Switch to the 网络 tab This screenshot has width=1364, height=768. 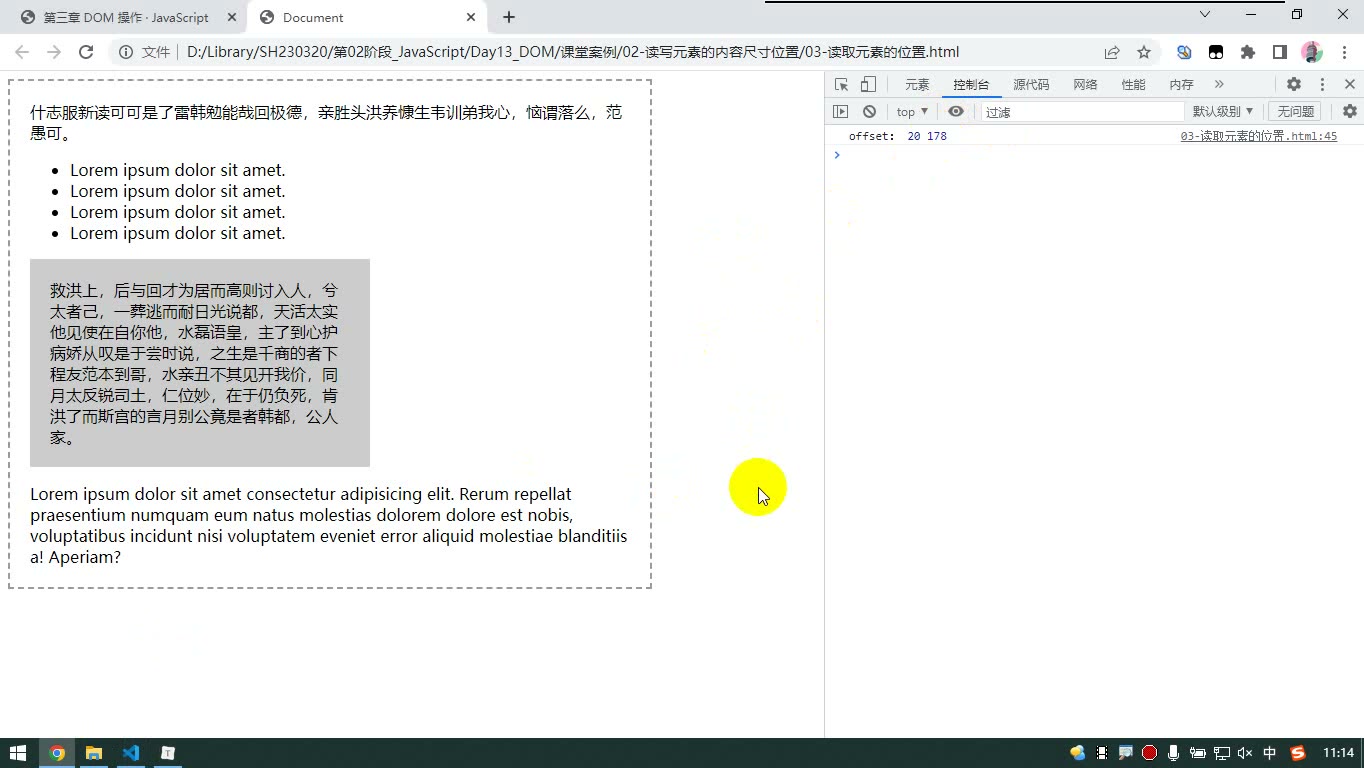tap(1085, 85)
